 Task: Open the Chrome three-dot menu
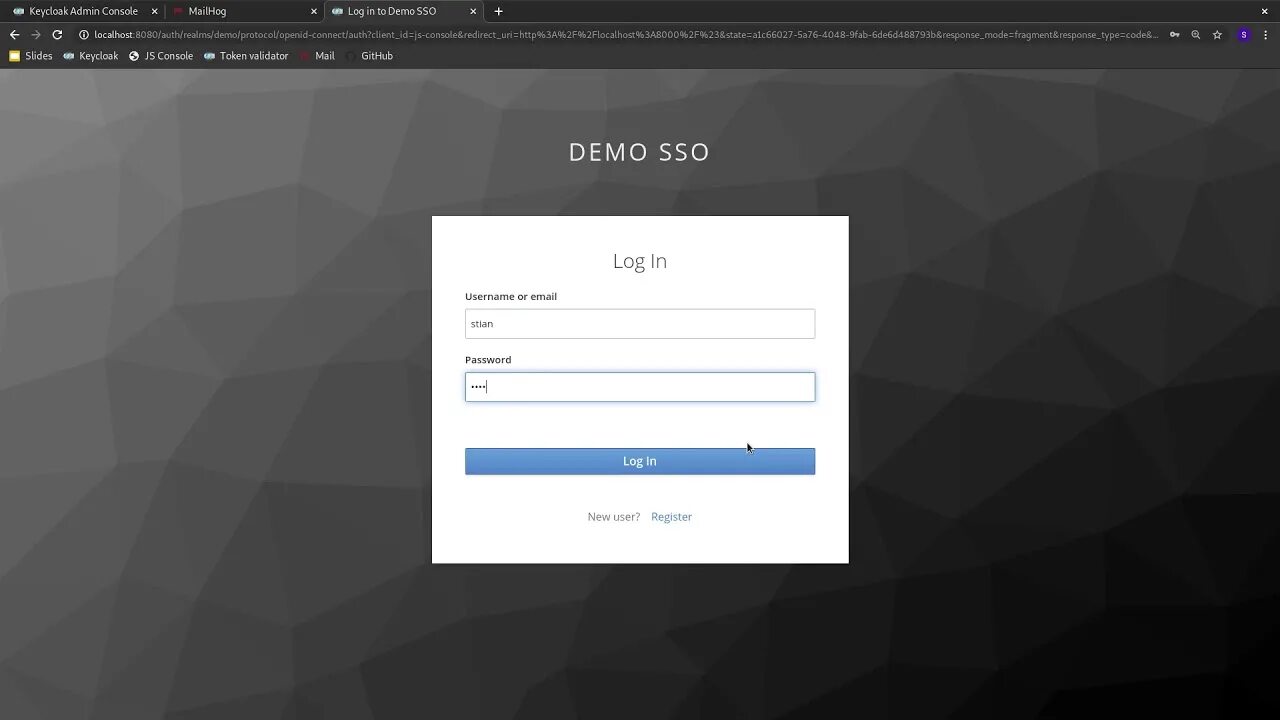click(x=1265, y=34)
